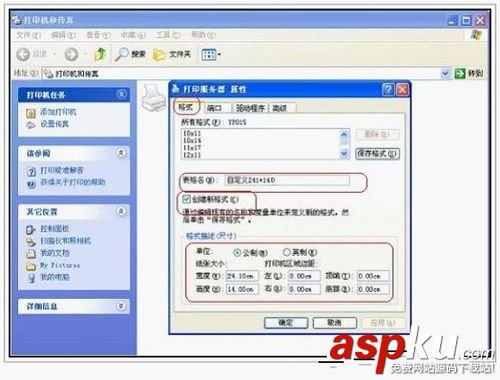The width and height of the screenshot is (500, 380).
Task: Open the File (文件) menu
Action: coord(28,35)
